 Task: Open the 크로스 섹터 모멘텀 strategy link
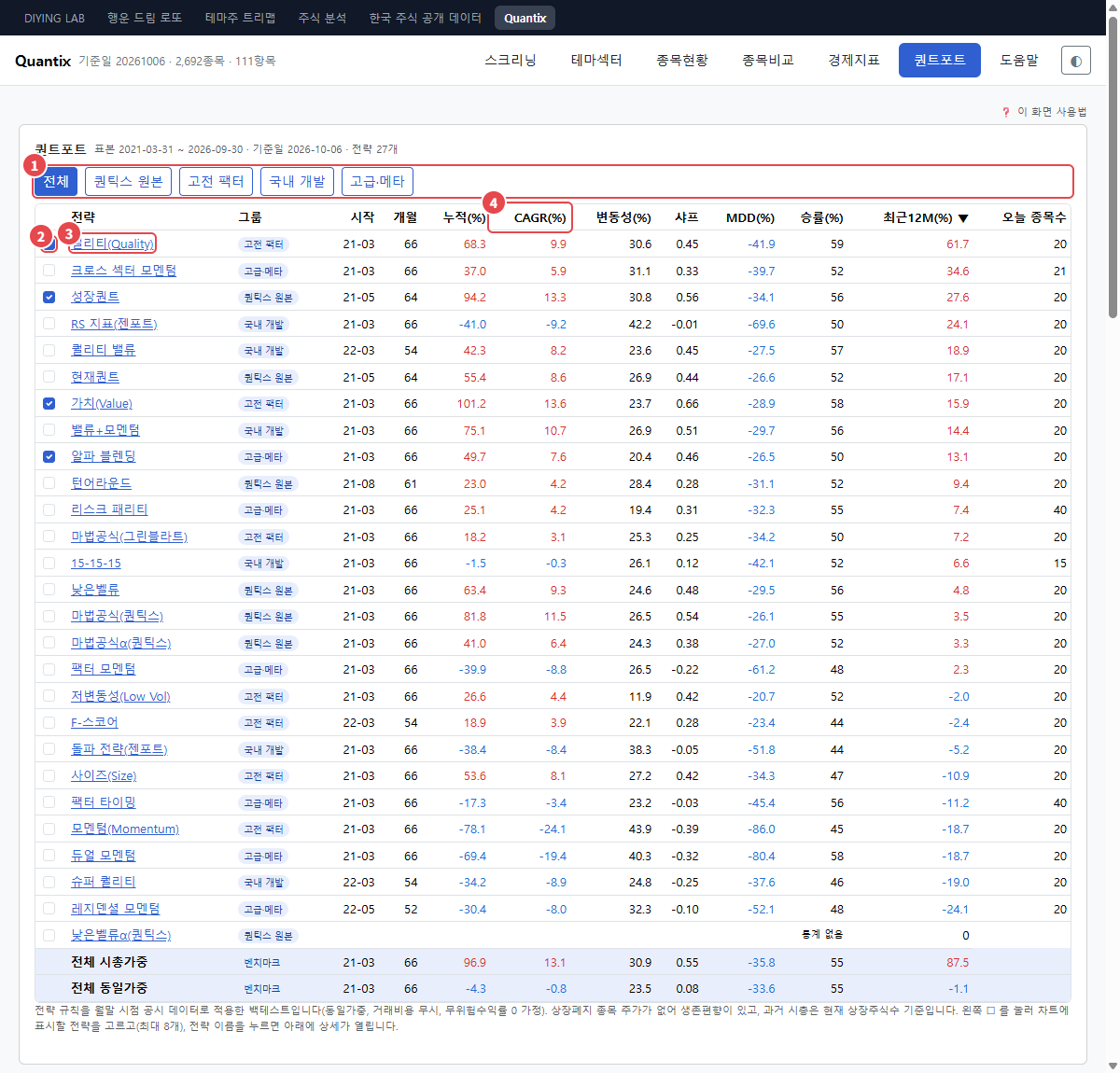(123, 271)
